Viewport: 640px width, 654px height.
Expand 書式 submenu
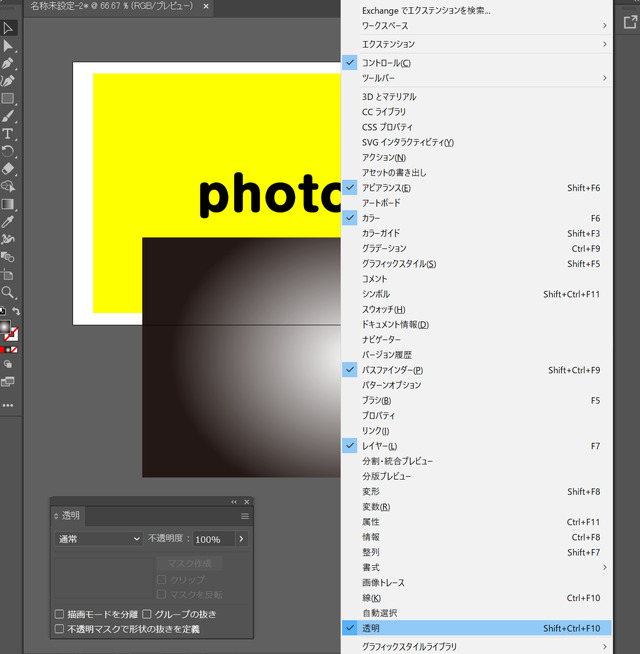476,567
